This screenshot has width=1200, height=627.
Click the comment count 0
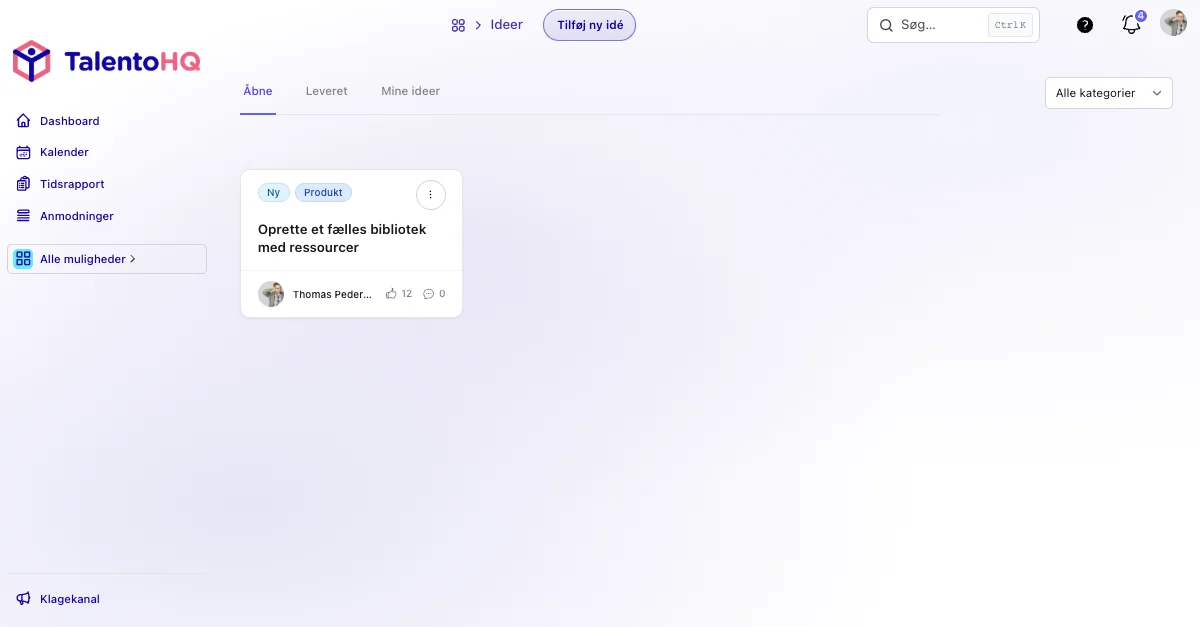442,294
